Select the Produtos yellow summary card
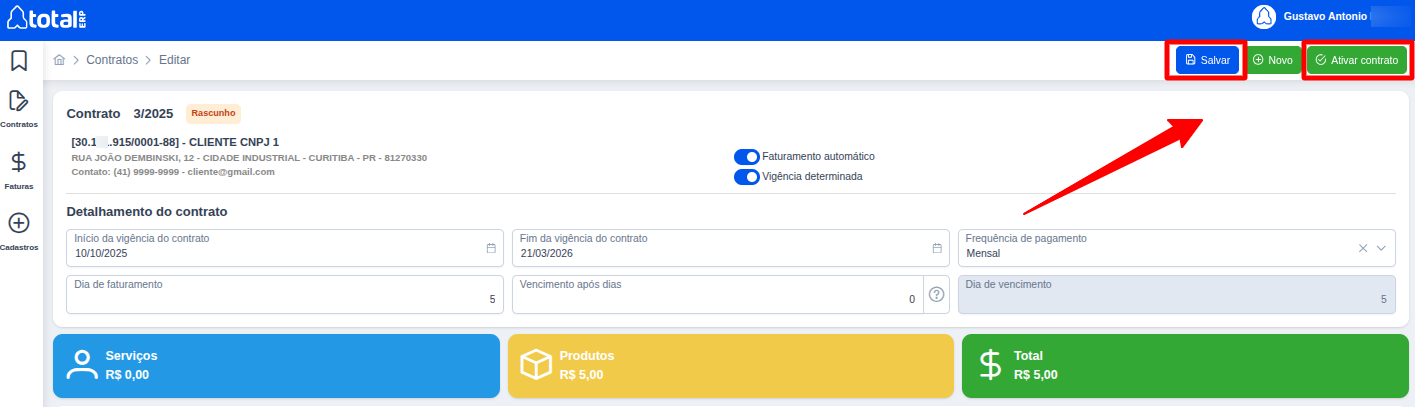Viewport: 1415px width, 407px height. tap(730, 366)
